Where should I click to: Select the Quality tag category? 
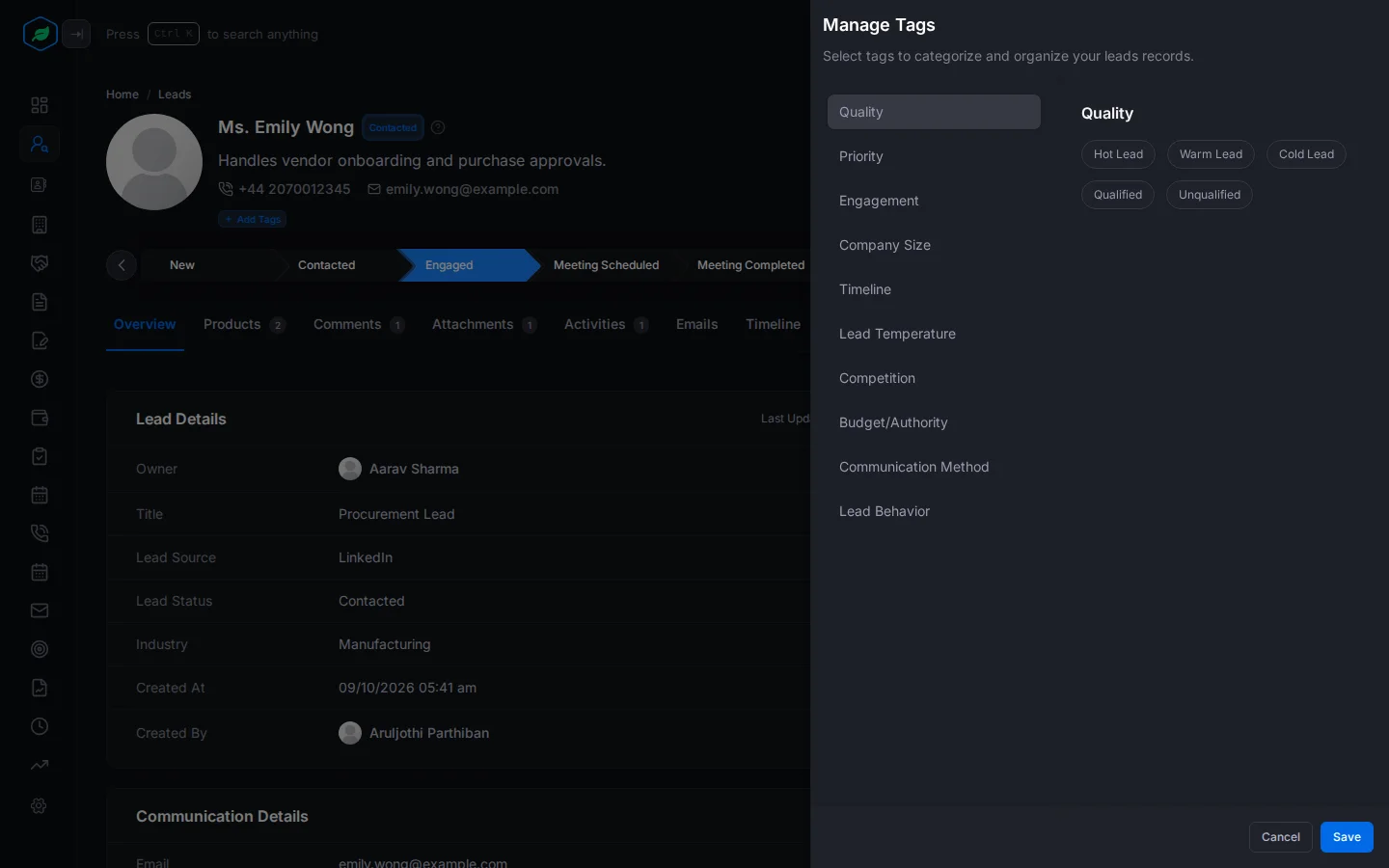pyautogui.click(x=934, y=112)
